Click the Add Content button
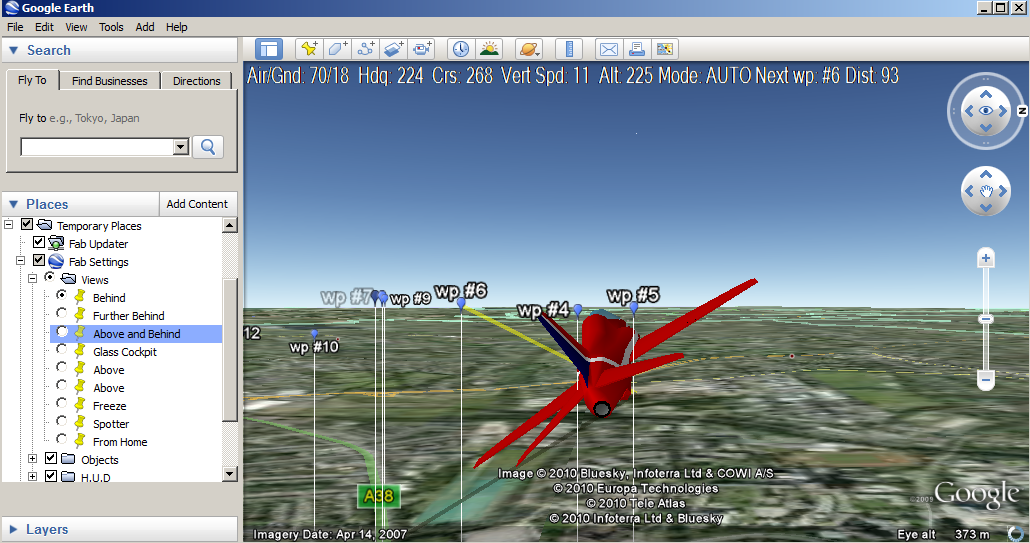The width and height of the screenshot is (1030, 543). click(197, 204)
